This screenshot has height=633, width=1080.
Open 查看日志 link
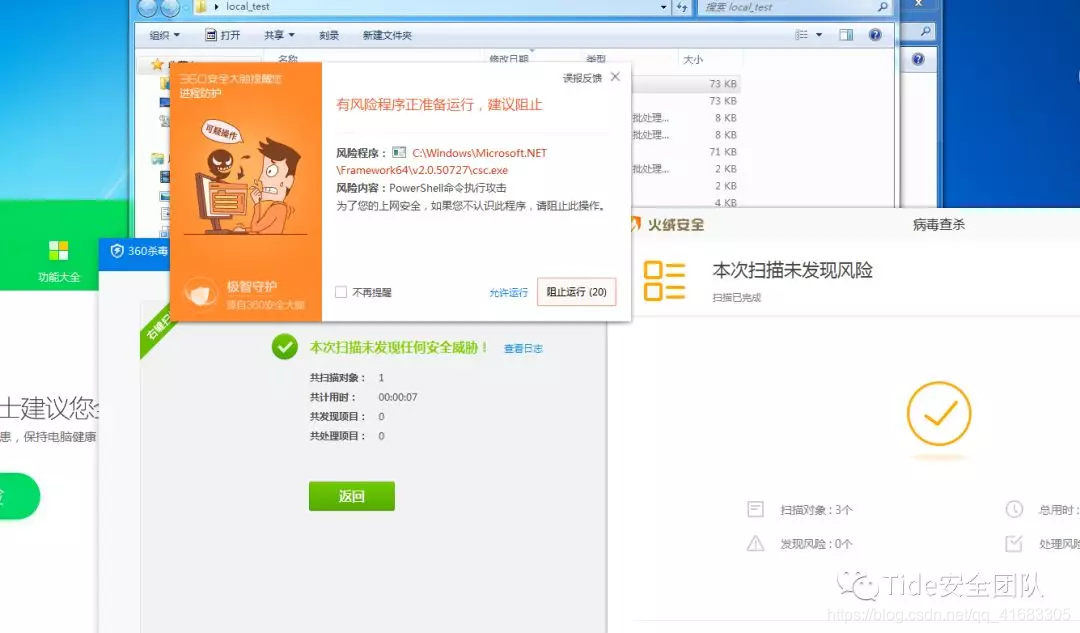[x=523, y=348]
